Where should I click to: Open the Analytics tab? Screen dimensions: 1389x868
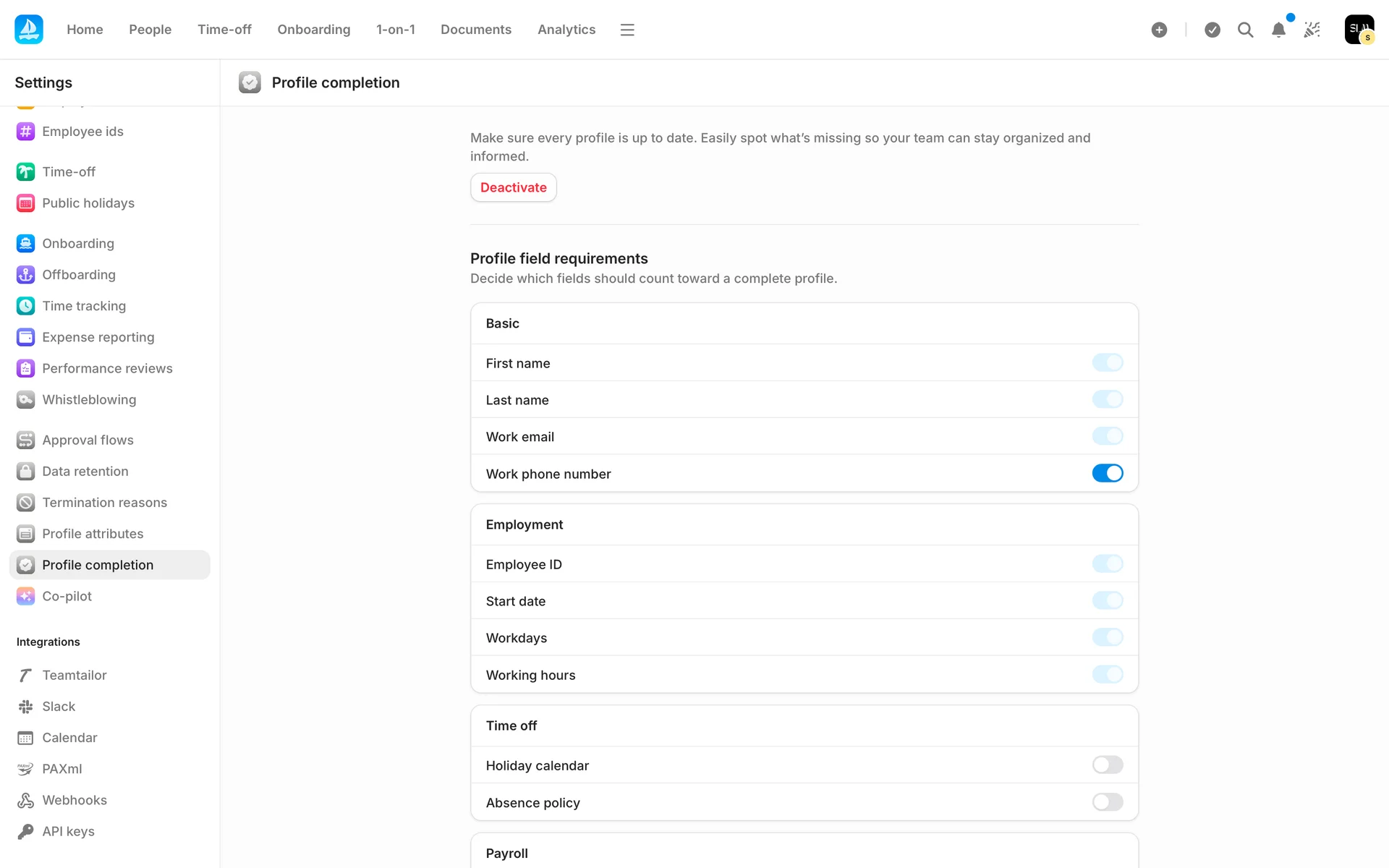pos(566,30)
